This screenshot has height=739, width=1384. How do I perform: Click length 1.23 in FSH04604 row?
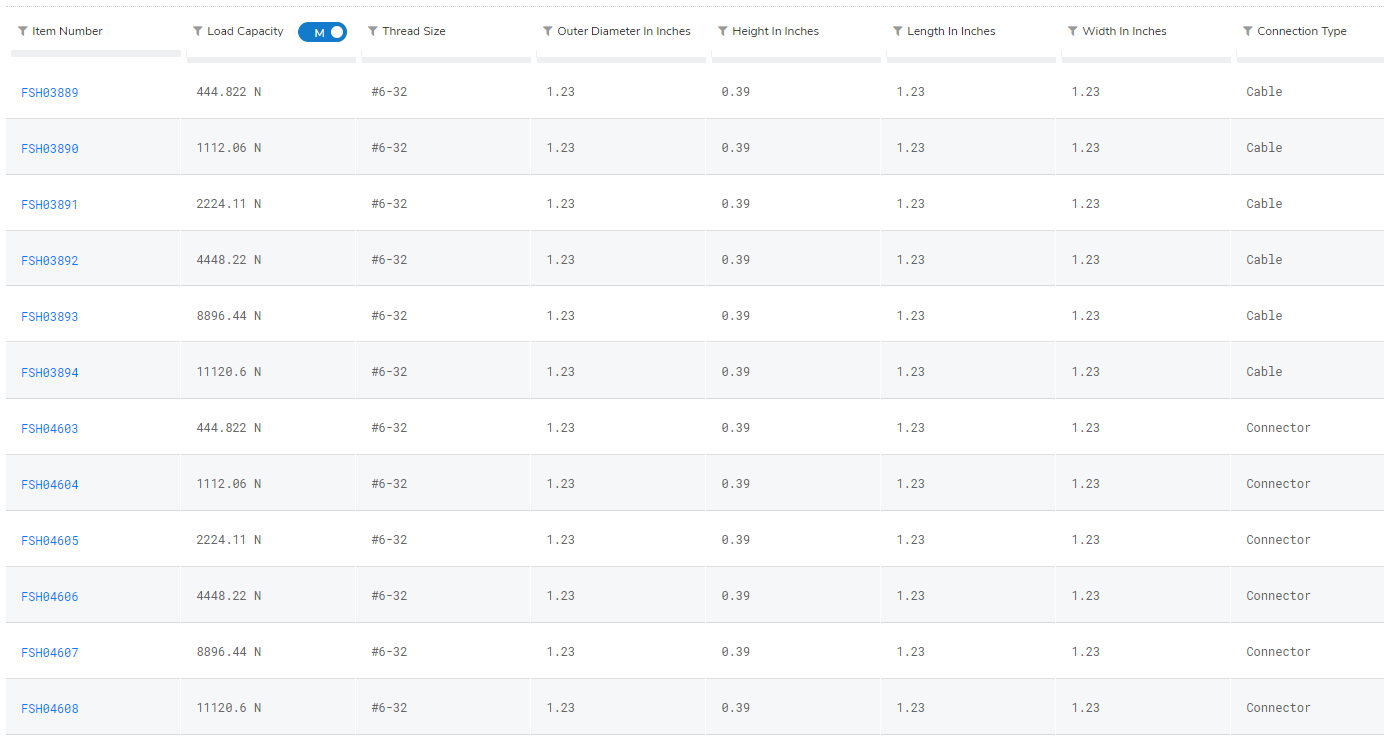(x=911, y=484)
